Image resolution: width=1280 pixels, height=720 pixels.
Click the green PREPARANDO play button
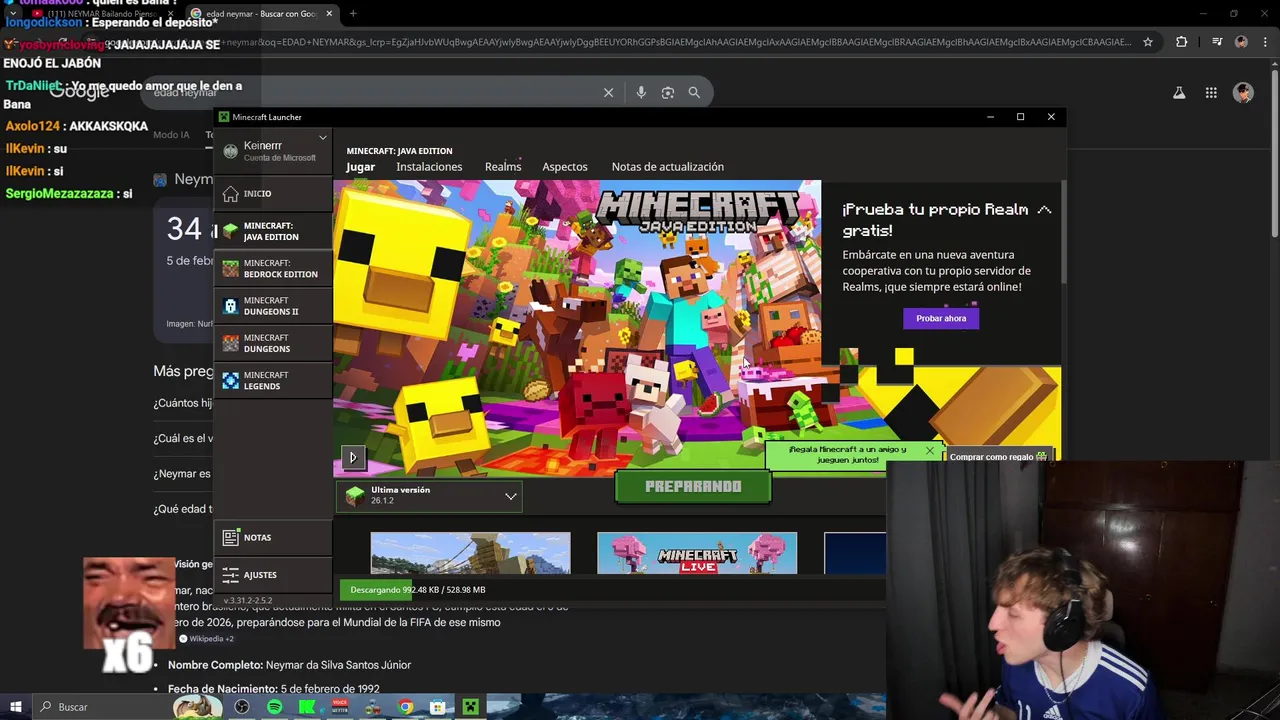point(693,487)
